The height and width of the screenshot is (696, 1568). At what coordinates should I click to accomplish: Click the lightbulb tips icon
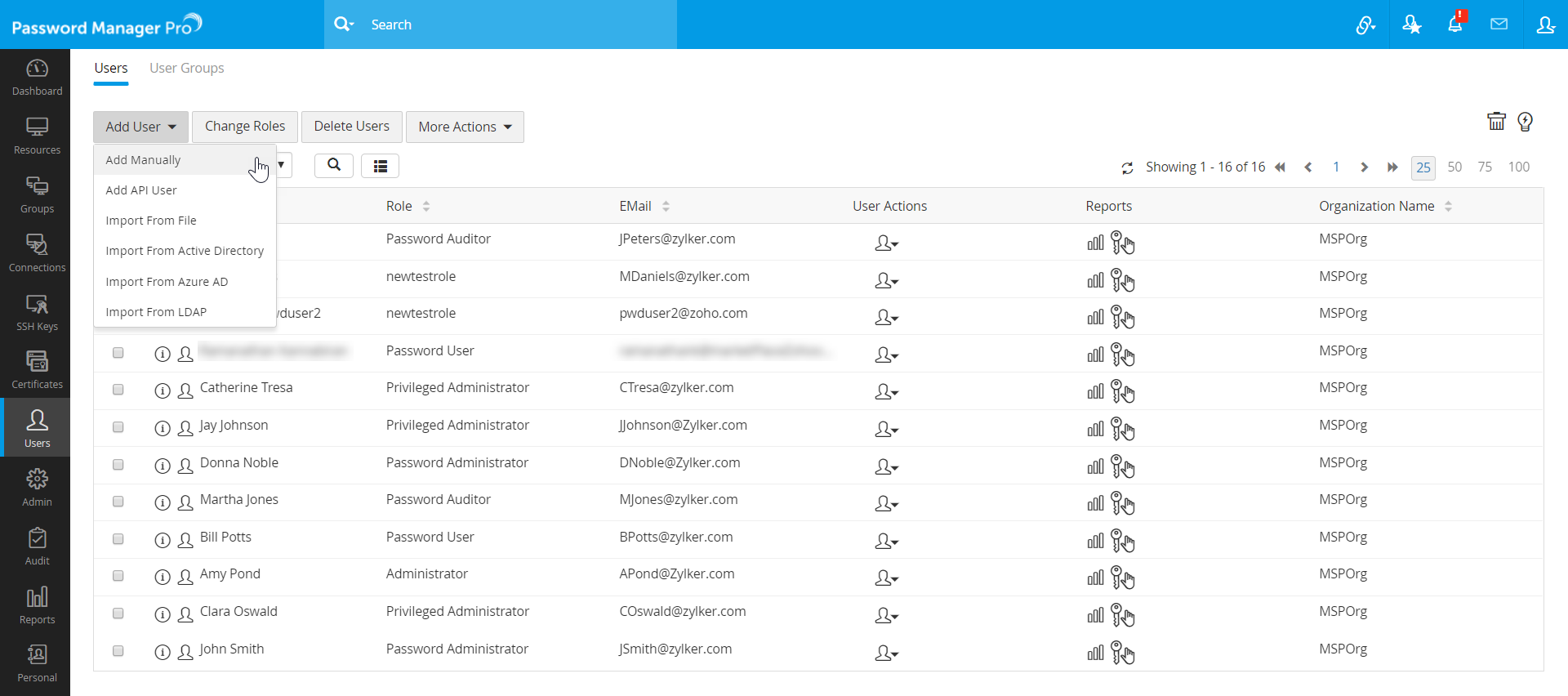[x=1525, y=122]
